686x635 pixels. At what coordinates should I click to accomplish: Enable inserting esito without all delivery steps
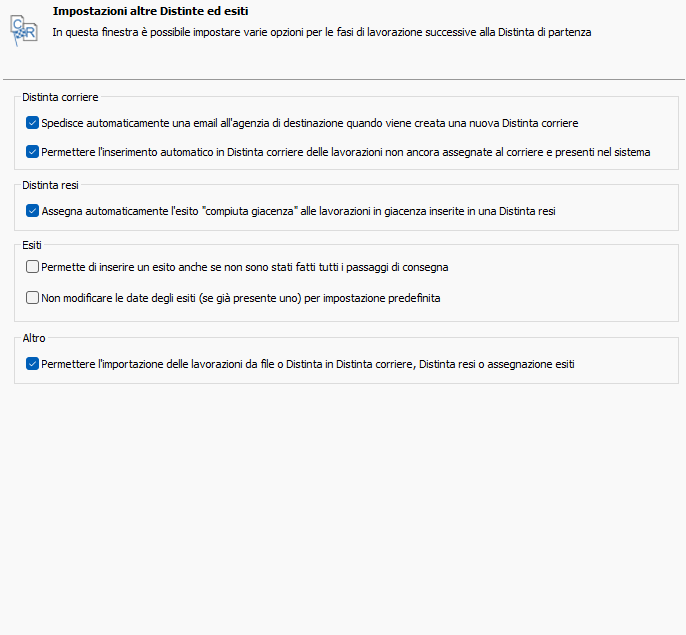(33, 267)
